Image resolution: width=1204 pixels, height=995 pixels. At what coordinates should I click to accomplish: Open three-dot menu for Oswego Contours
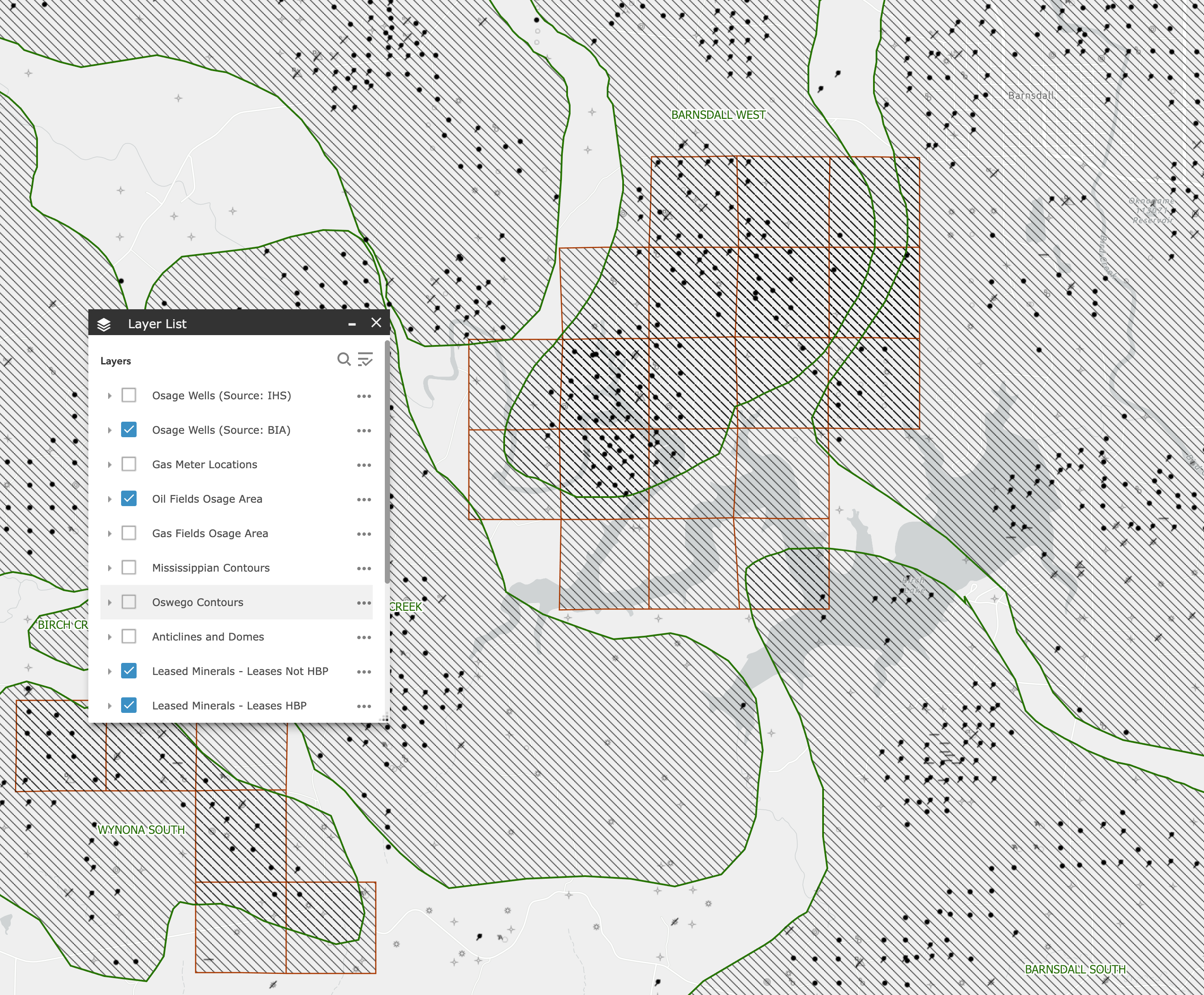[364, 603]
